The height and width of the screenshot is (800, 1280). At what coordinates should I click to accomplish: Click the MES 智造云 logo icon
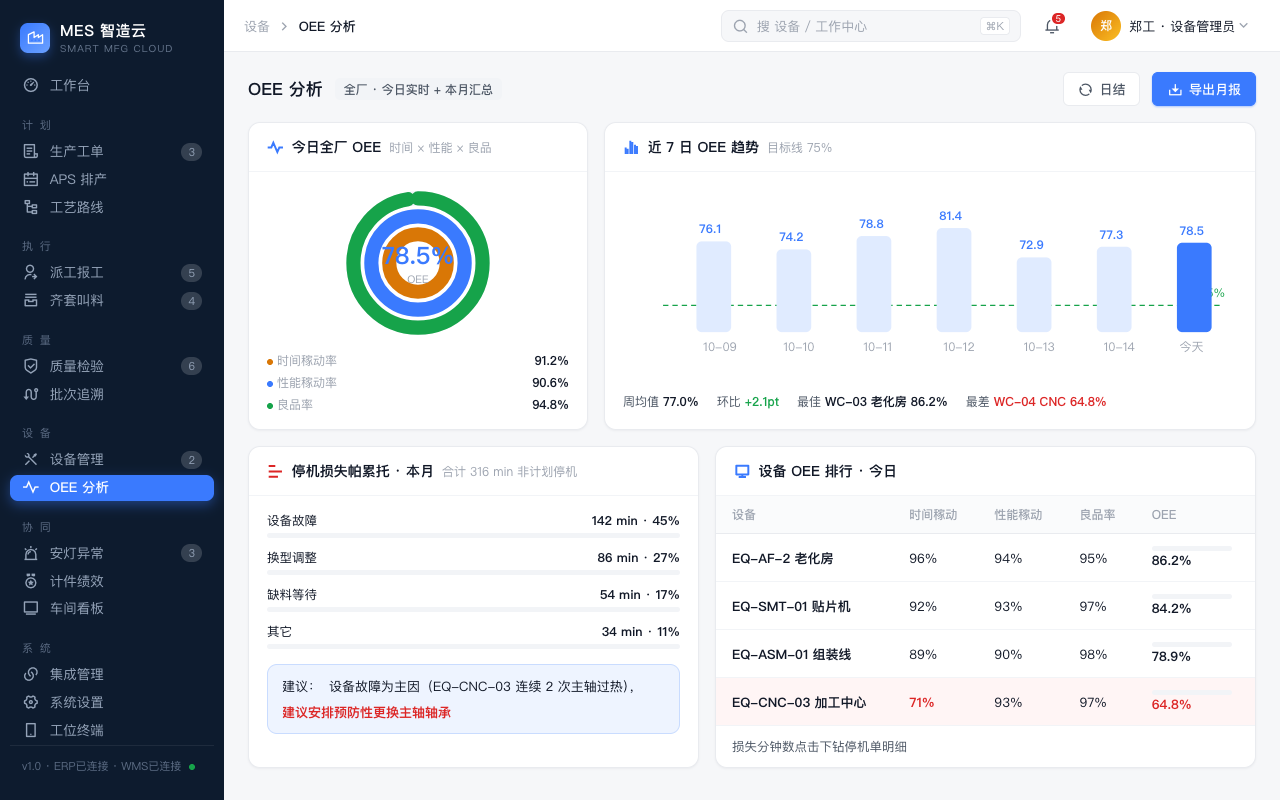pos(35,38)
